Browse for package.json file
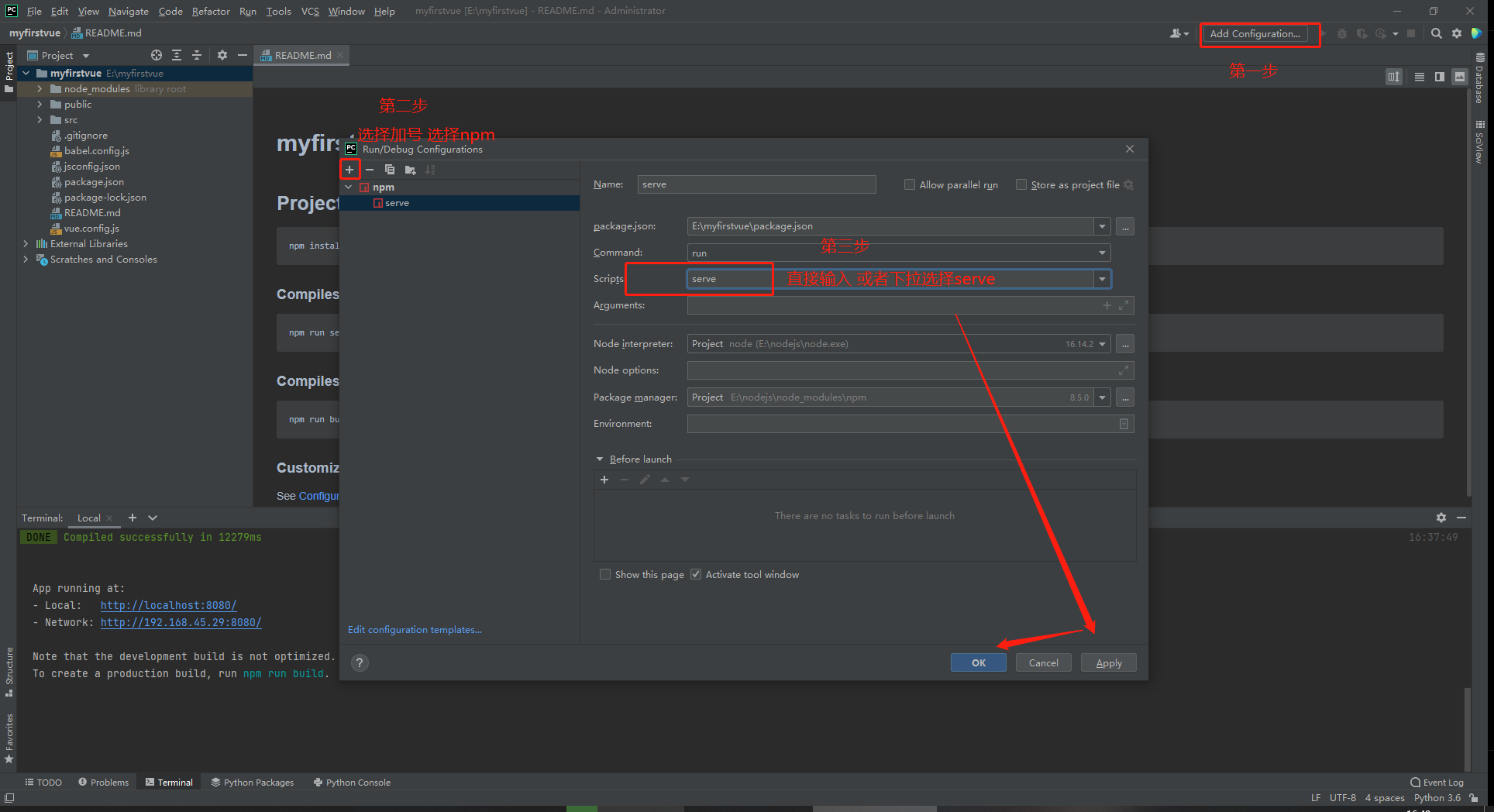The image size is (1494, 812). (1125, 226)
